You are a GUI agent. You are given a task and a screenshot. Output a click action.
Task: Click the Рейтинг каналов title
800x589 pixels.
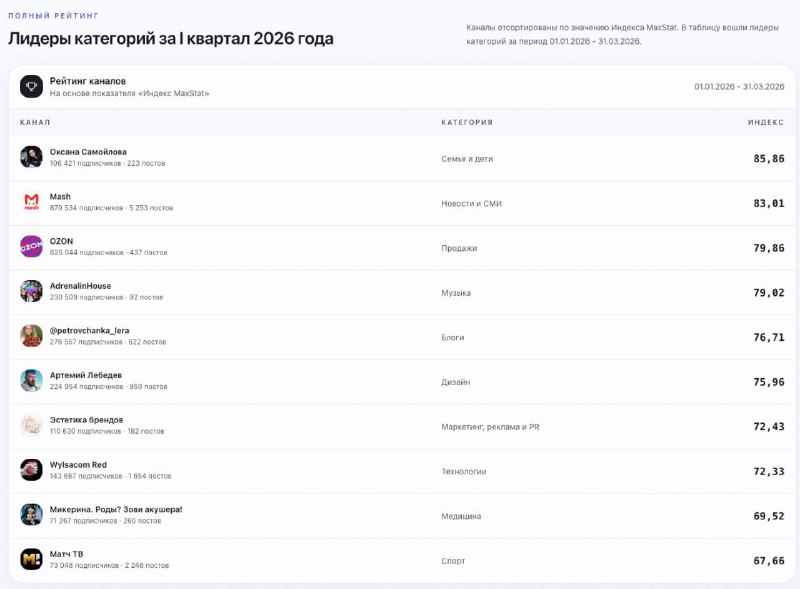(x=88, y=81)
